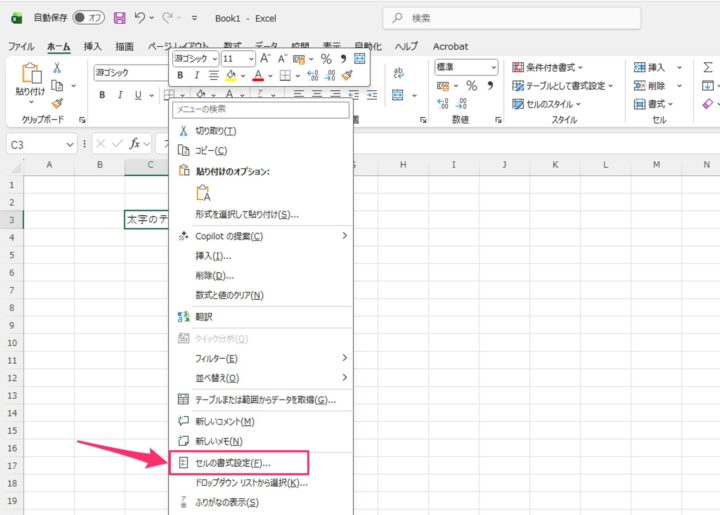Select the Cut scissors icon in ribbon
This screenshot has height=515, width=720.
(x=58, y=67)
